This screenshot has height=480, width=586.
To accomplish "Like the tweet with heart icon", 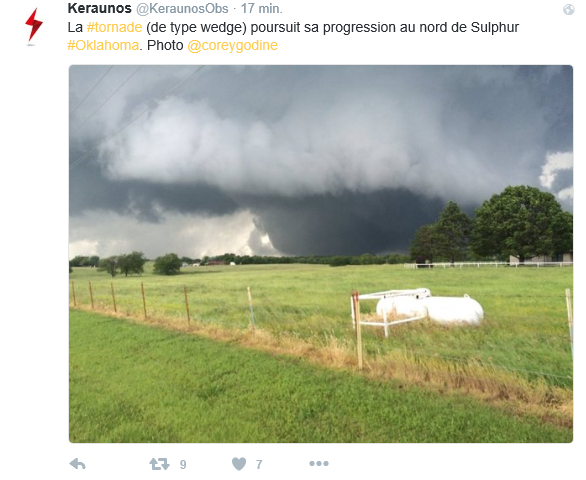I will pyautogui.click(x=239, y=464).
